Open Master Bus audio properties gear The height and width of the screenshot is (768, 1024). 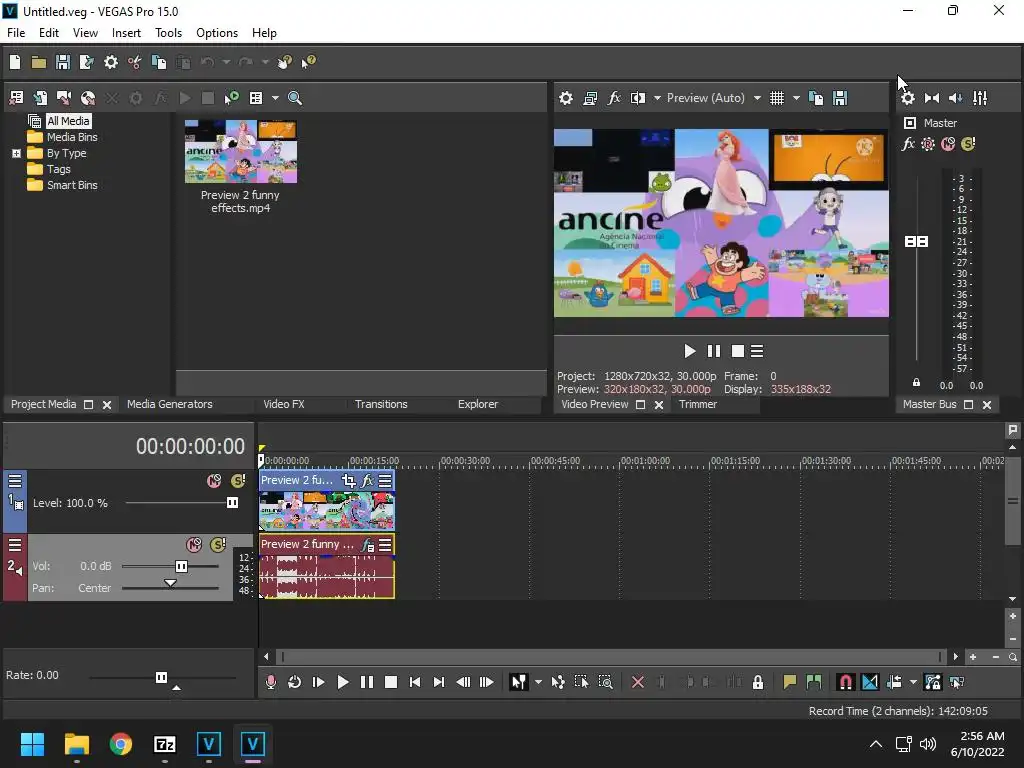click(x=908, y=98)
